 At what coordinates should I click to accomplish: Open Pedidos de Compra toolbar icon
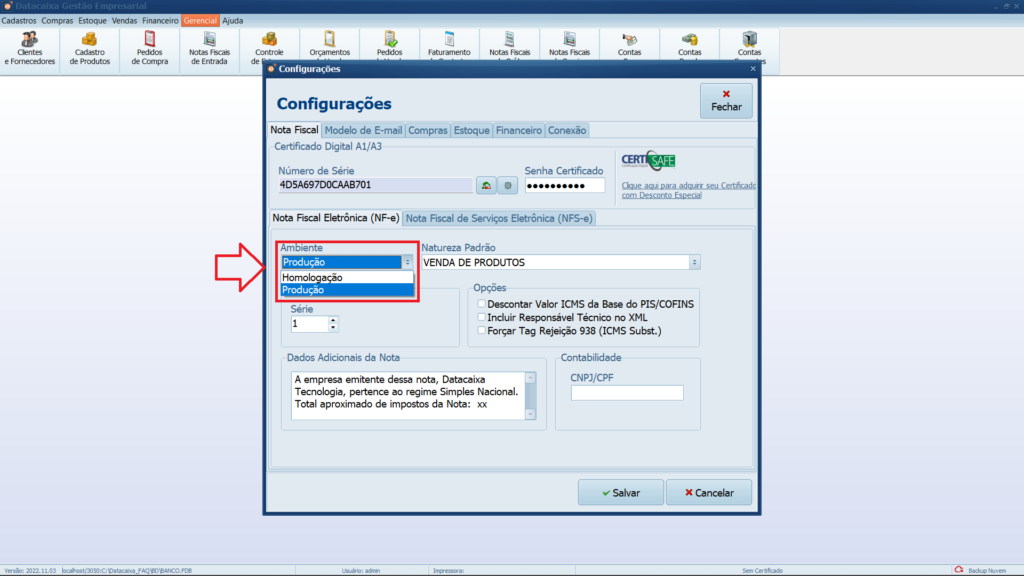tap(150, 49)
